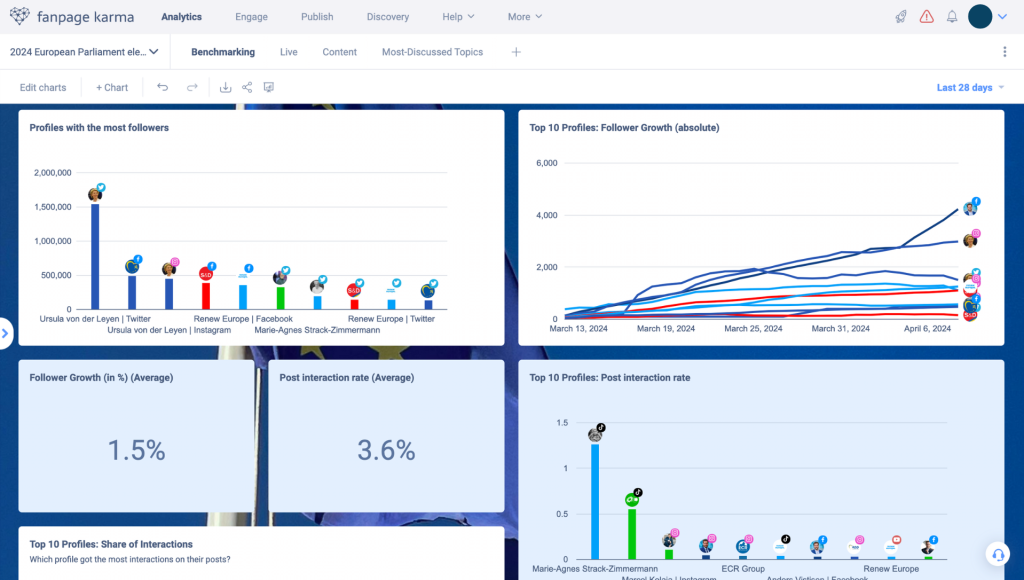Image resolution: width=1024 pixels, height=580 pixels.
Task: Expand the More menu
Action: click(x=524, y=17)
